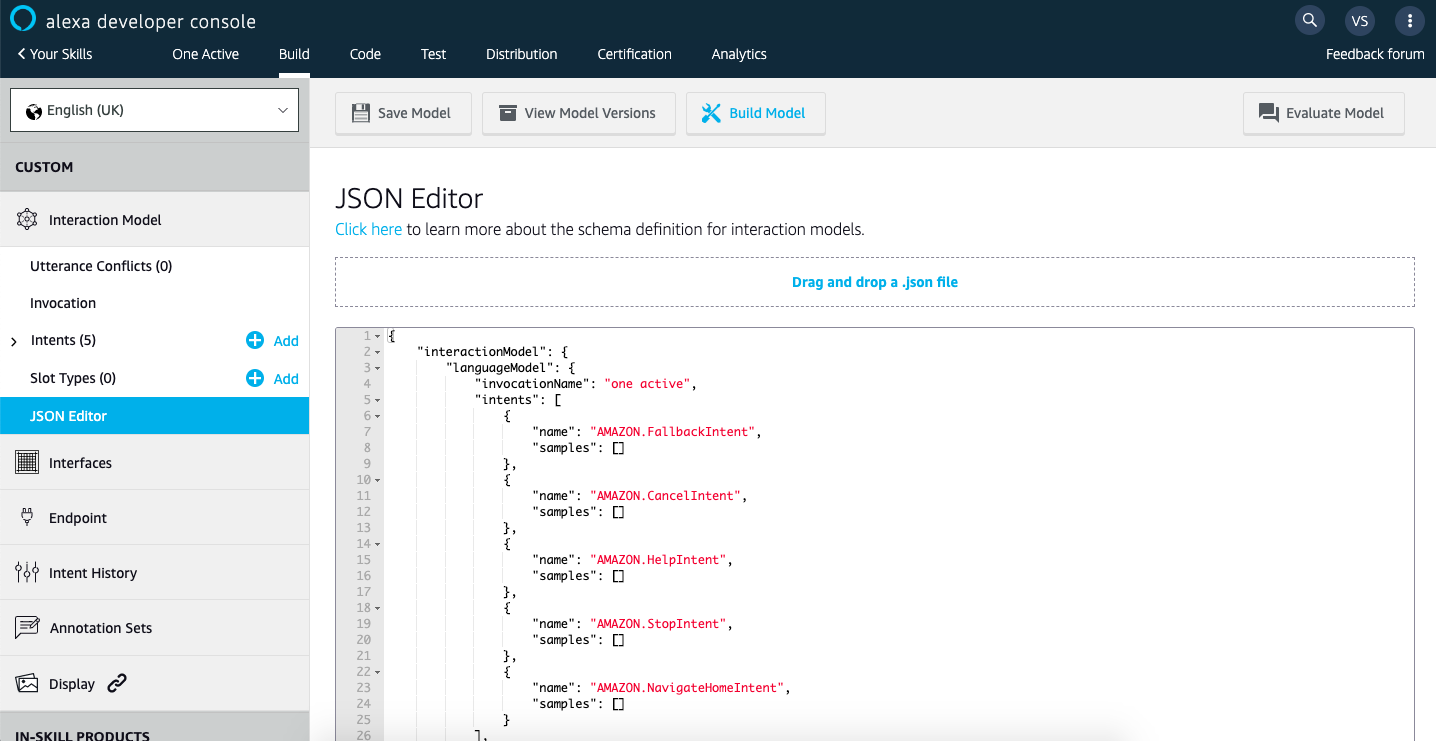The height and width of the screenshot is (741, 1436).
Task: Open the search magnifier icon
Action: pos(1309,20)
